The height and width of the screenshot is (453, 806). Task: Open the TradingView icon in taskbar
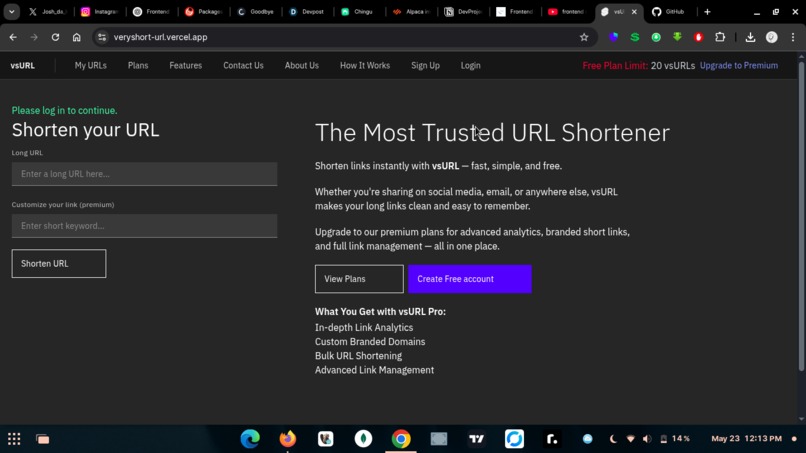click(x=477, y=439)
